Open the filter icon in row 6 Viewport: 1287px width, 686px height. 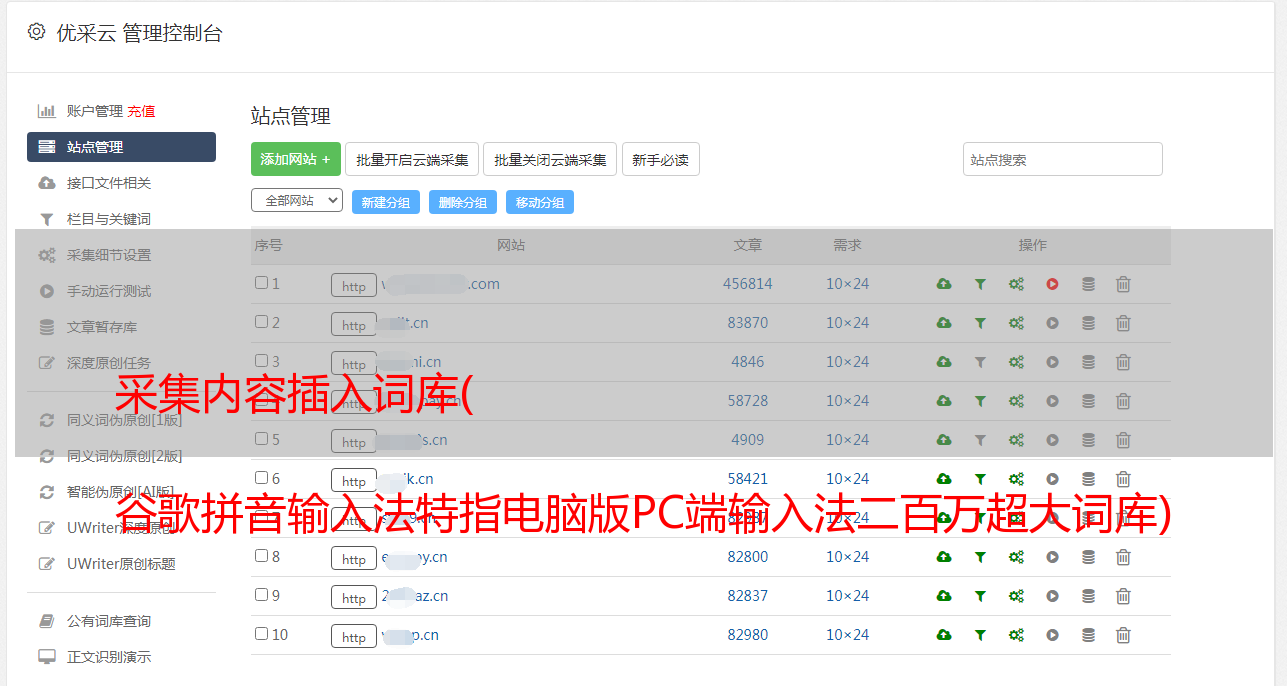(x=980, y=479)
